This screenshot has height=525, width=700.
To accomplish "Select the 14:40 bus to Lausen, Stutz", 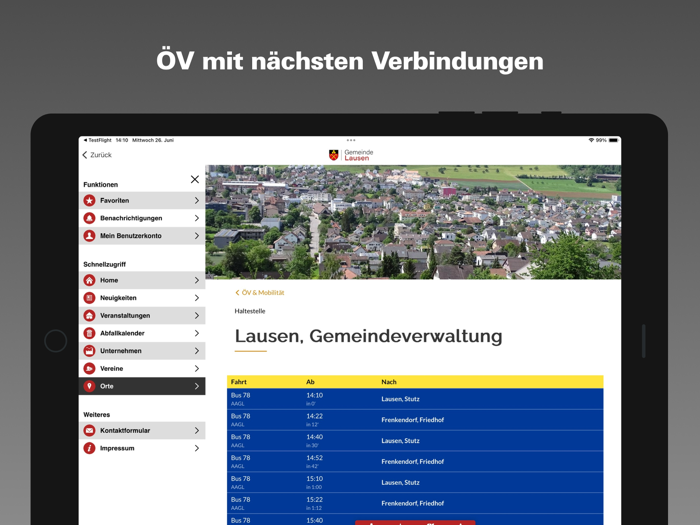I will [x=415, y=441].
